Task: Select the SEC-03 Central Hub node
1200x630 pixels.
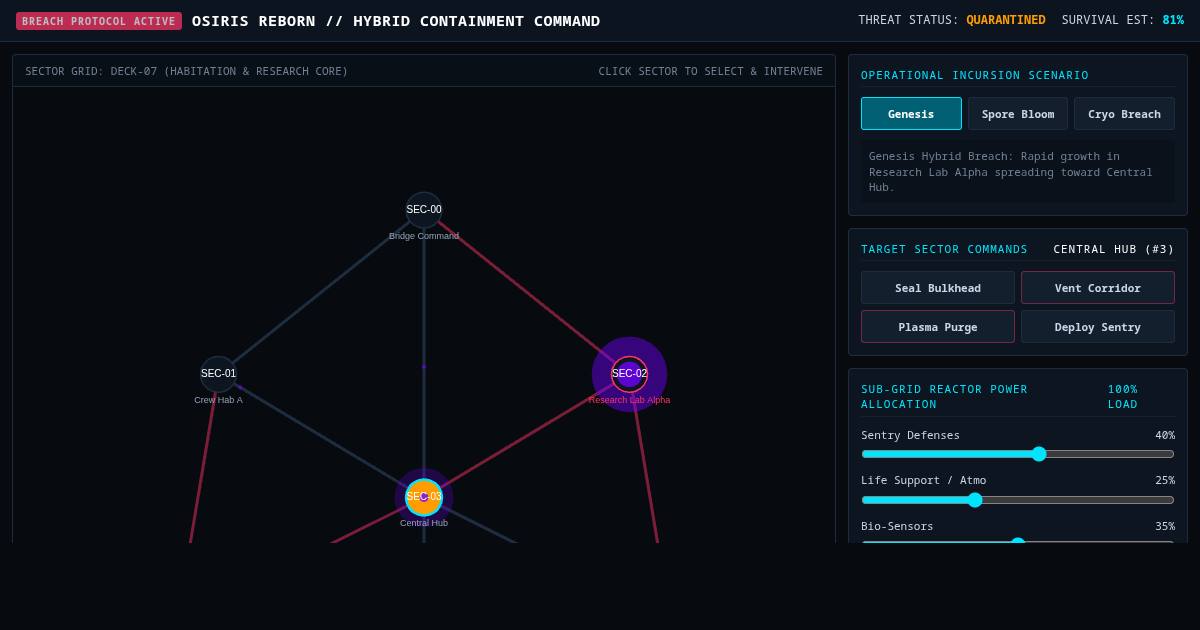Action: pyautogui.click(x=424, y=497)
